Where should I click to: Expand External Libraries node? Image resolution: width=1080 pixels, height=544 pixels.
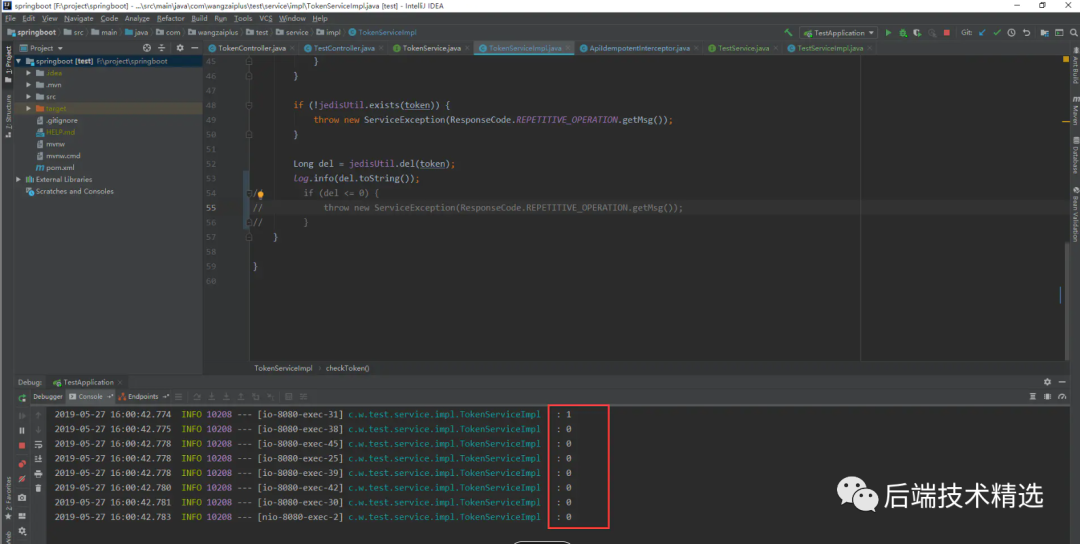tap(19, 179)
